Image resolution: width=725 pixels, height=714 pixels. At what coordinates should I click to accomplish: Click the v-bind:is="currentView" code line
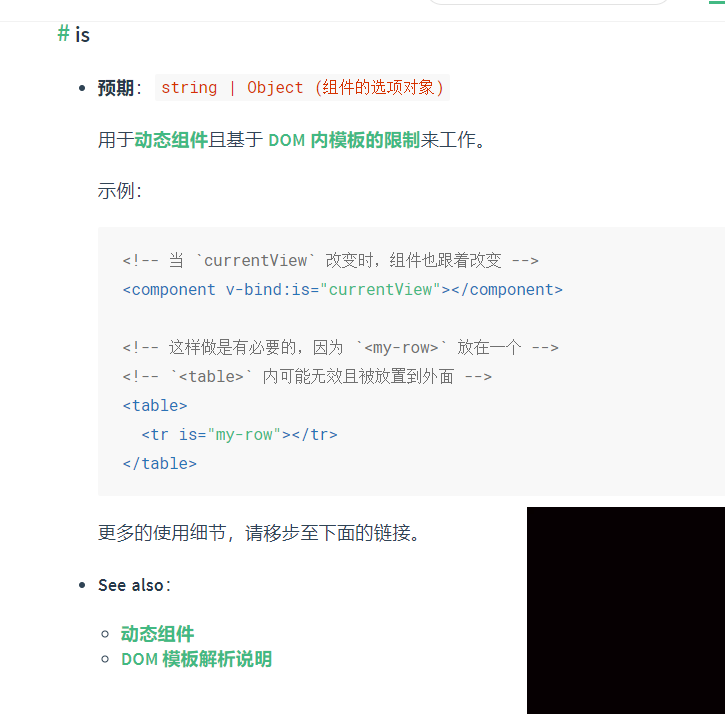(x=343, y=289)
